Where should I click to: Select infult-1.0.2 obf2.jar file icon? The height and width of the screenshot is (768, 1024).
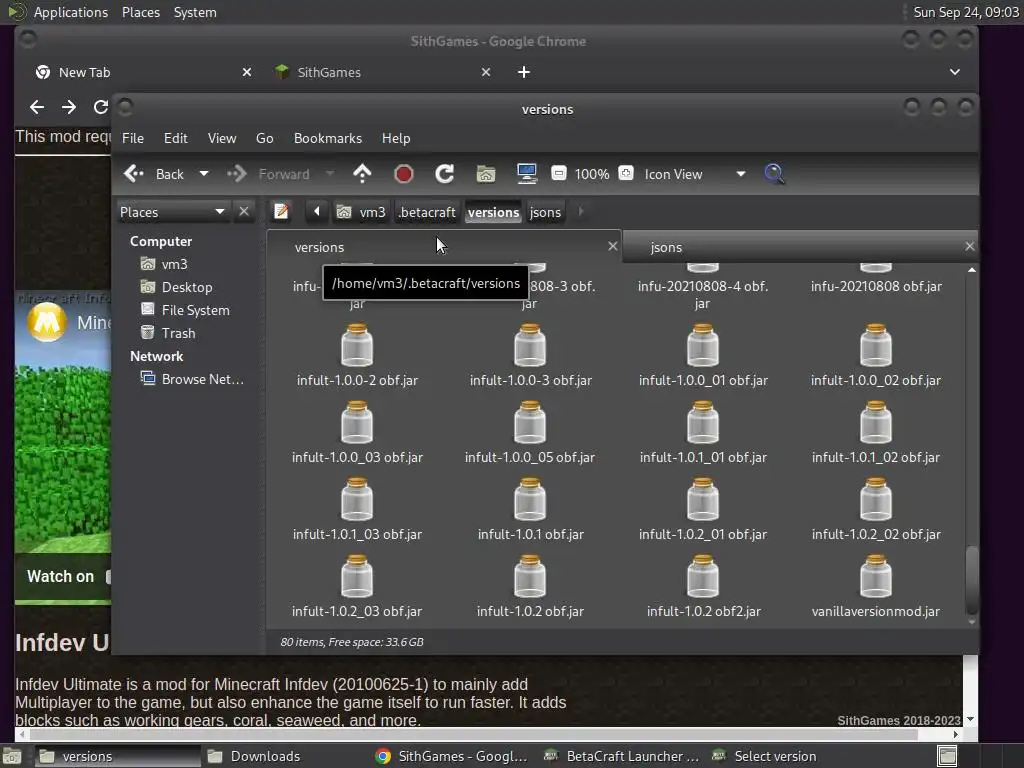point(703,577)
